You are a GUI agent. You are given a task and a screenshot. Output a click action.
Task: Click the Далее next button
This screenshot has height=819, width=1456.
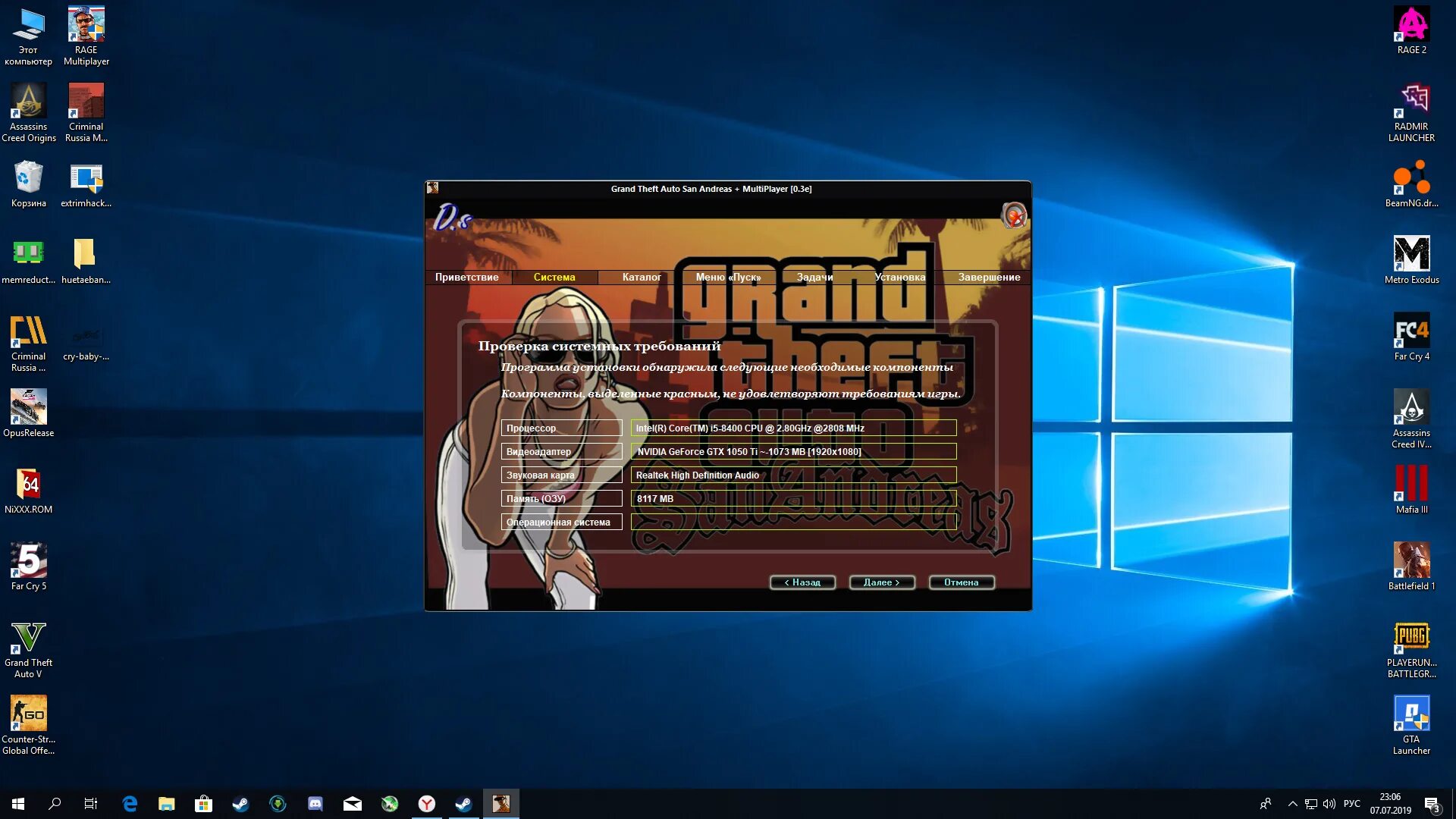click(x=882, y=582)
